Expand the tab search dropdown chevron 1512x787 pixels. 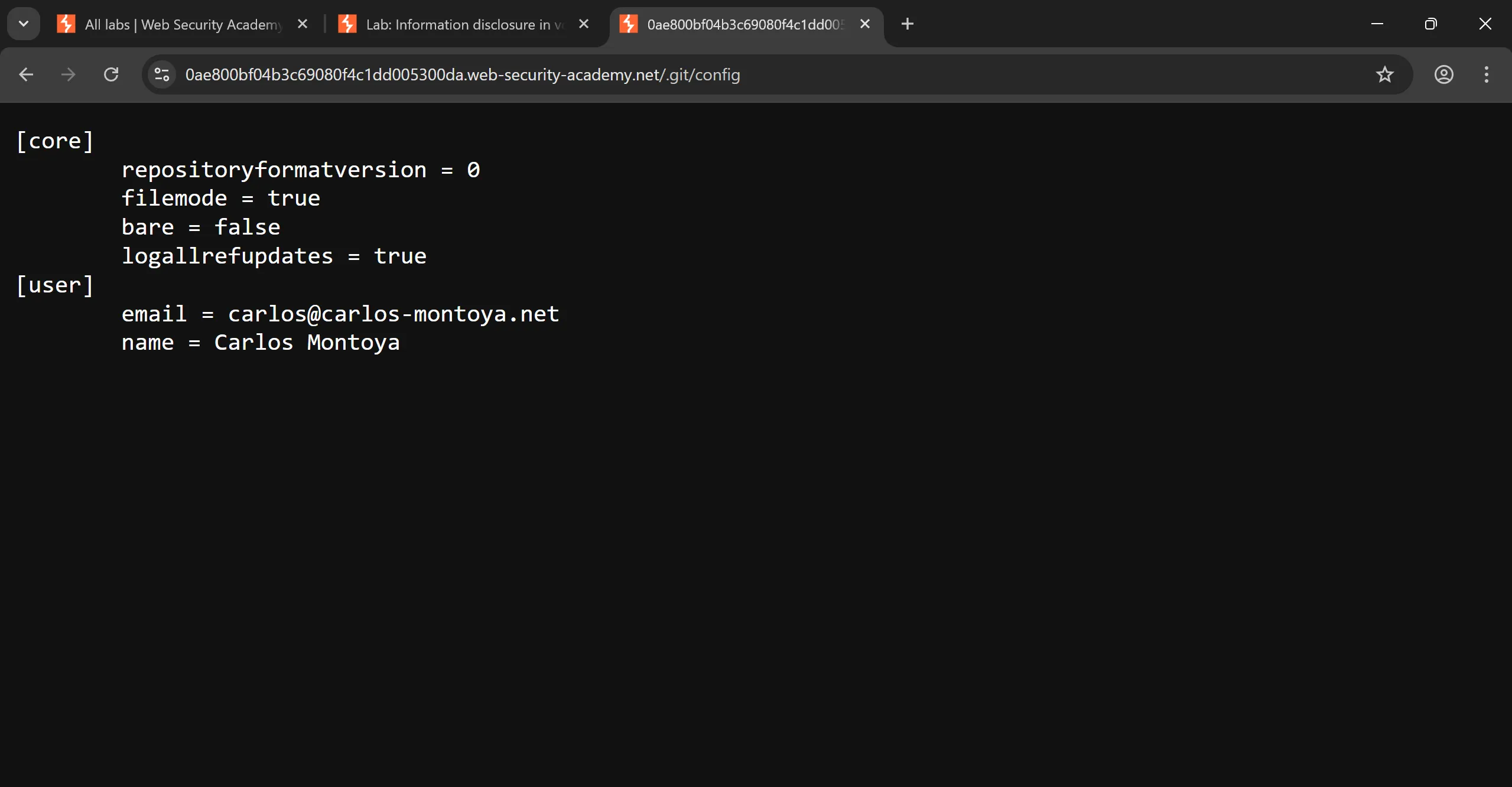[x=24, y=24]
